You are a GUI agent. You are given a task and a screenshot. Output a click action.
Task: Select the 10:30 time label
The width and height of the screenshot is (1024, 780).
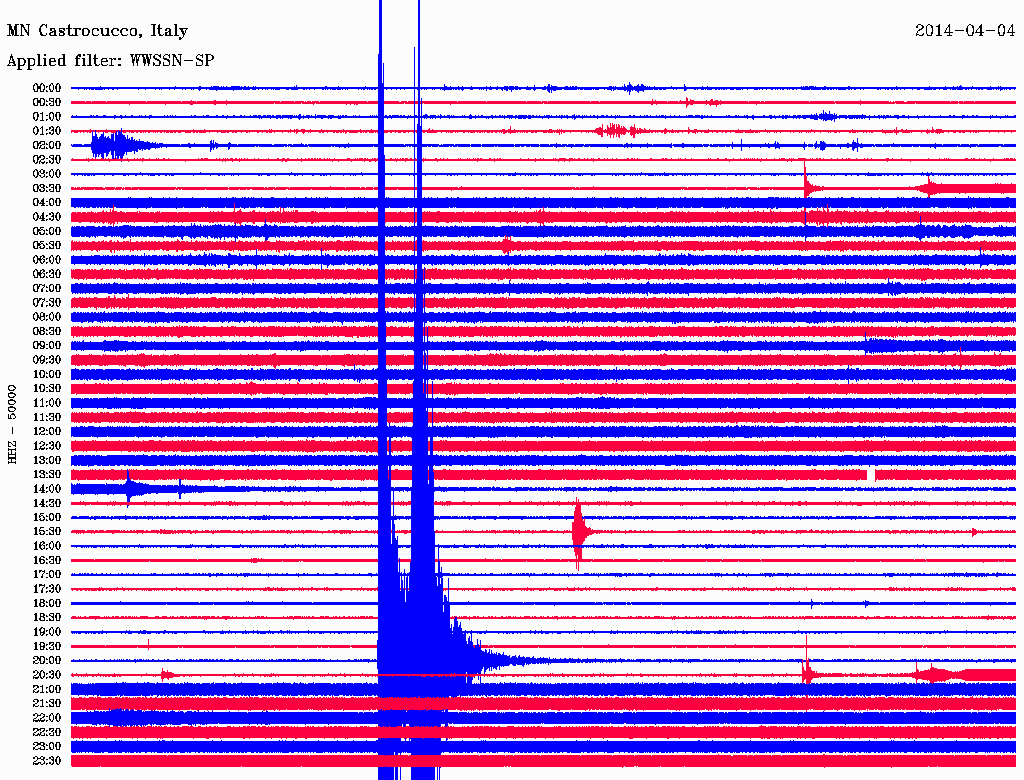coord(47,389)
